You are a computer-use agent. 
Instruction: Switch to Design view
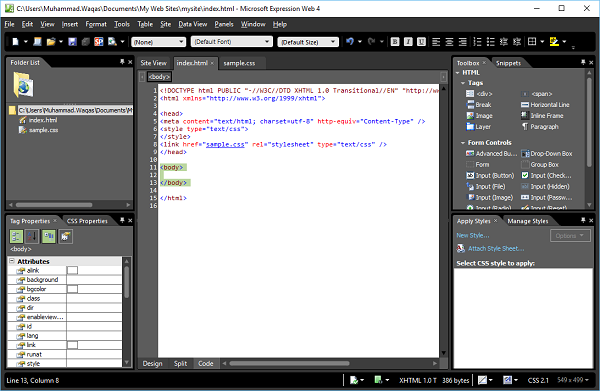(152, 363)
